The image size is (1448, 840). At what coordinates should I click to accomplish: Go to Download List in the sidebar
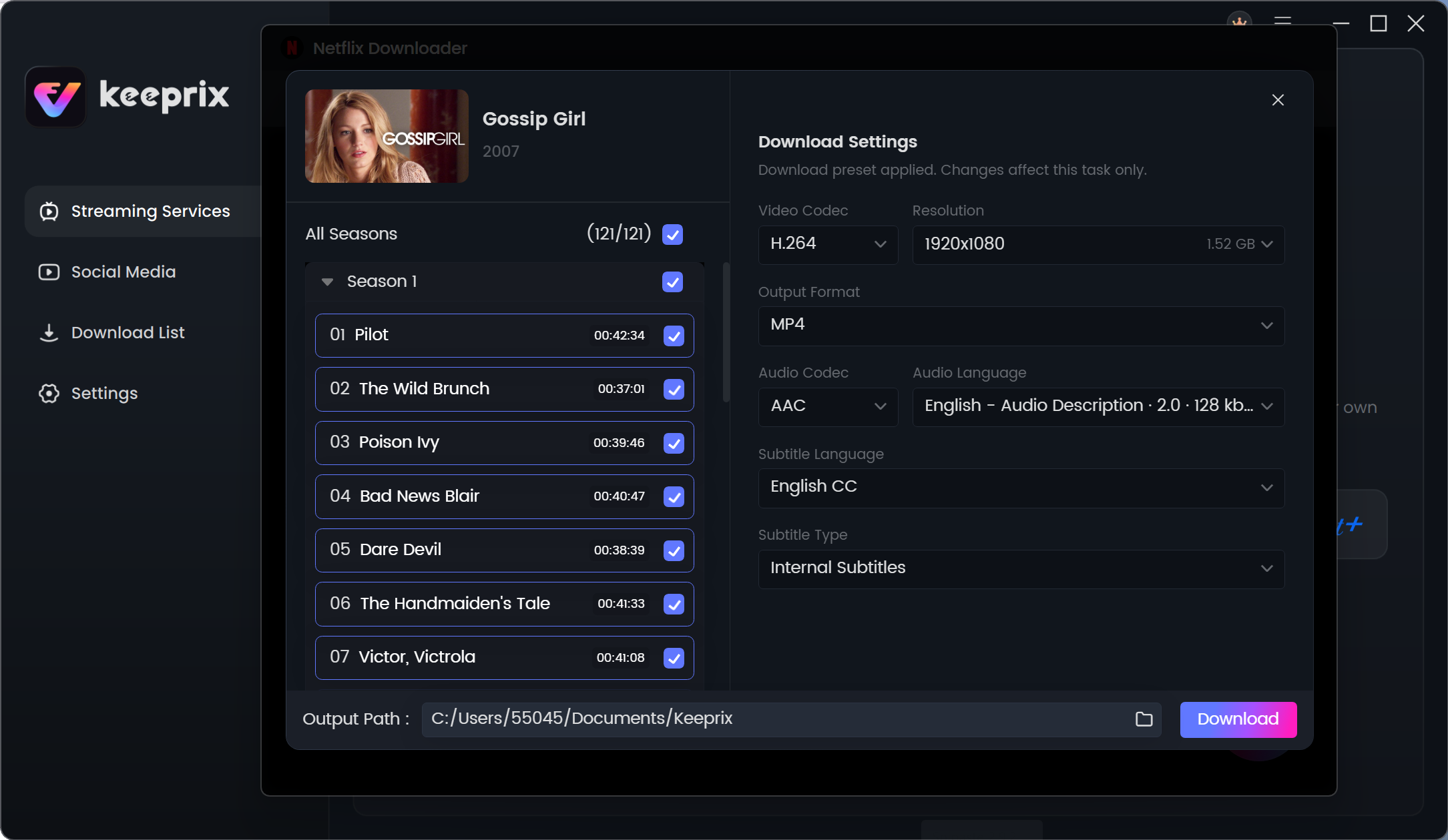pyautogui.click(x=111, y=333)
